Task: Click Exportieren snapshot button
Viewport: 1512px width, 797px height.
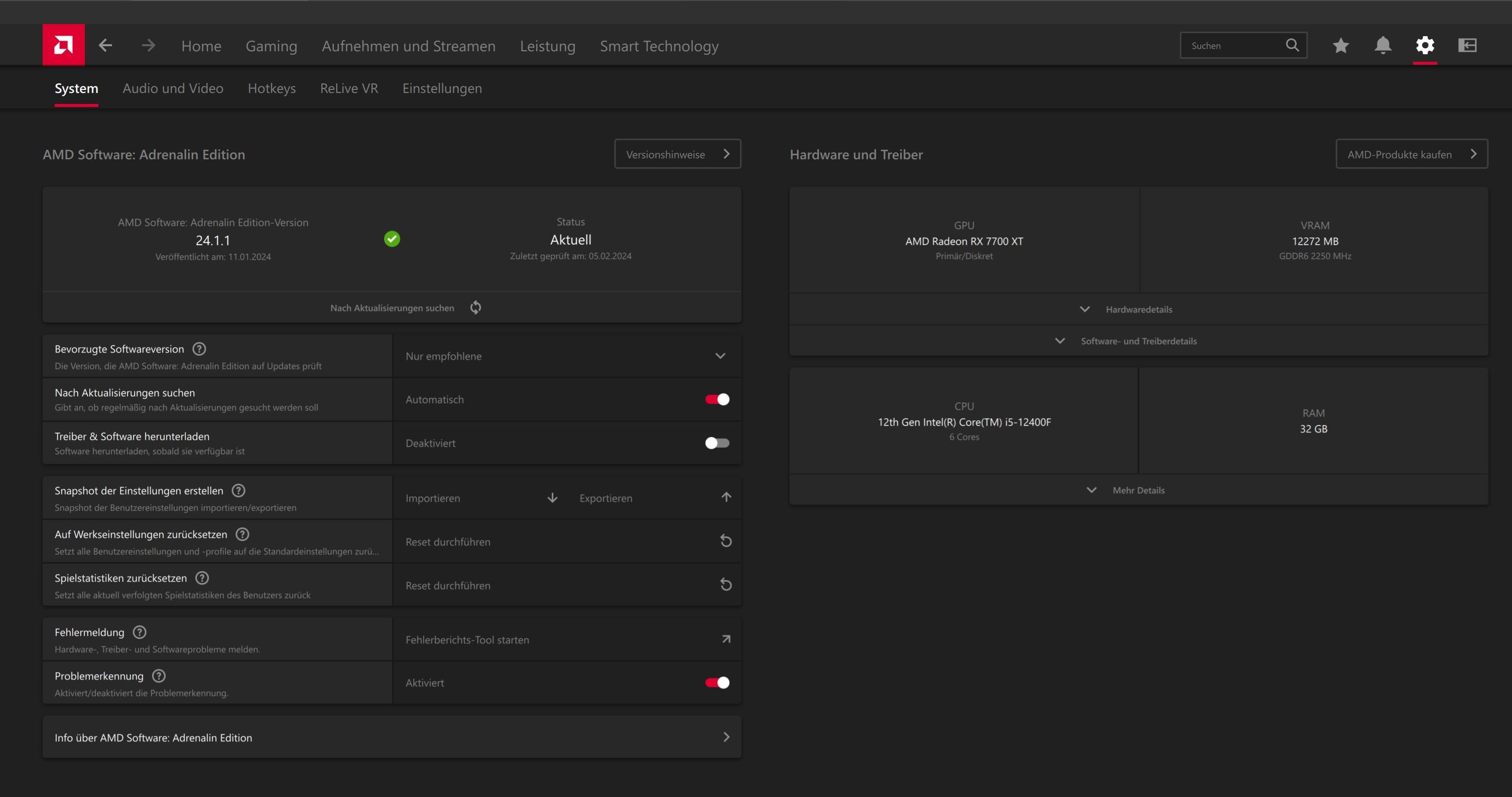Action: 655,498
